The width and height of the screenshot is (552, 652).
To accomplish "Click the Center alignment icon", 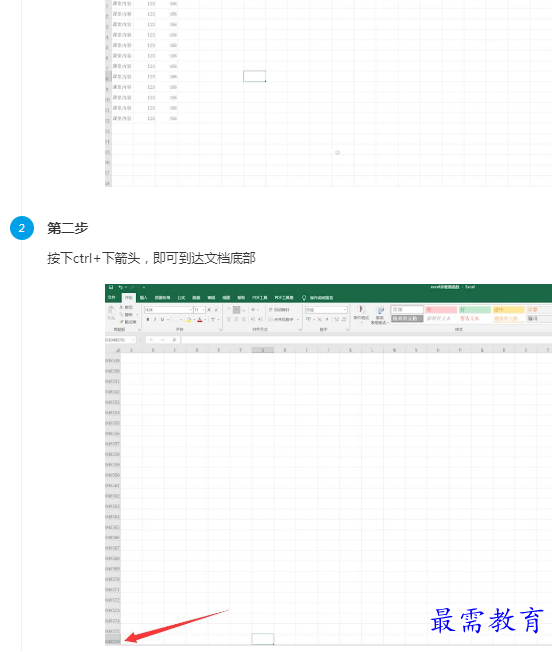I will (236, 319).
